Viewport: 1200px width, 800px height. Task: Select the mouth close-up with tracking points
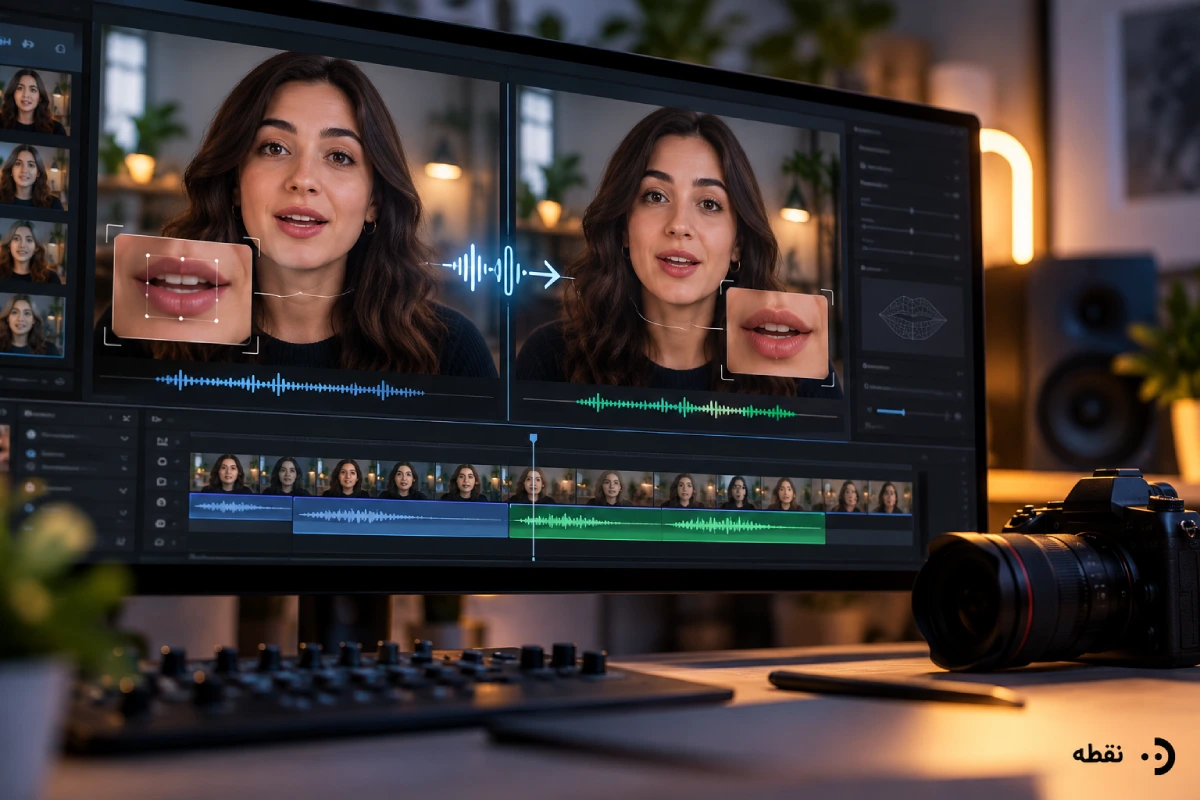[x=182, y=289]
